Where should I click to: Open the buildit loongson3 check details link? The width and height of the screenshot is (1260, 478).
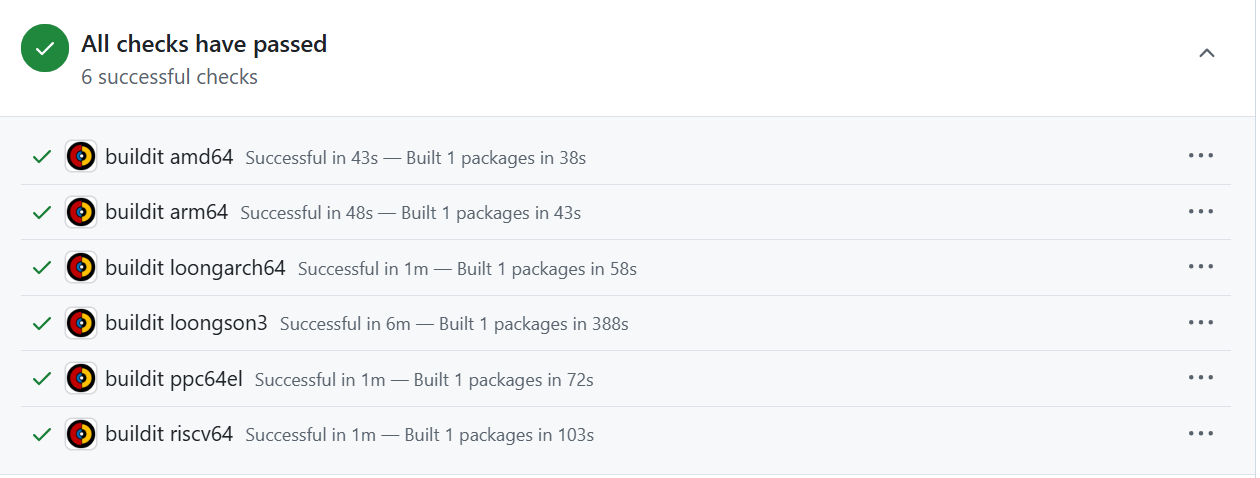[186, 323]
